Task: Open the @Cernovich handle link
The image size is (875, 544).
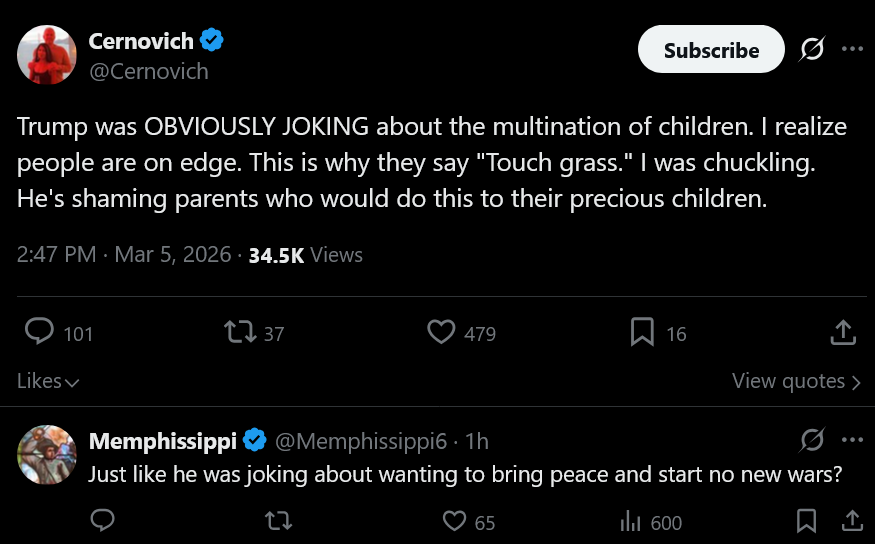Action: [148, 71]
